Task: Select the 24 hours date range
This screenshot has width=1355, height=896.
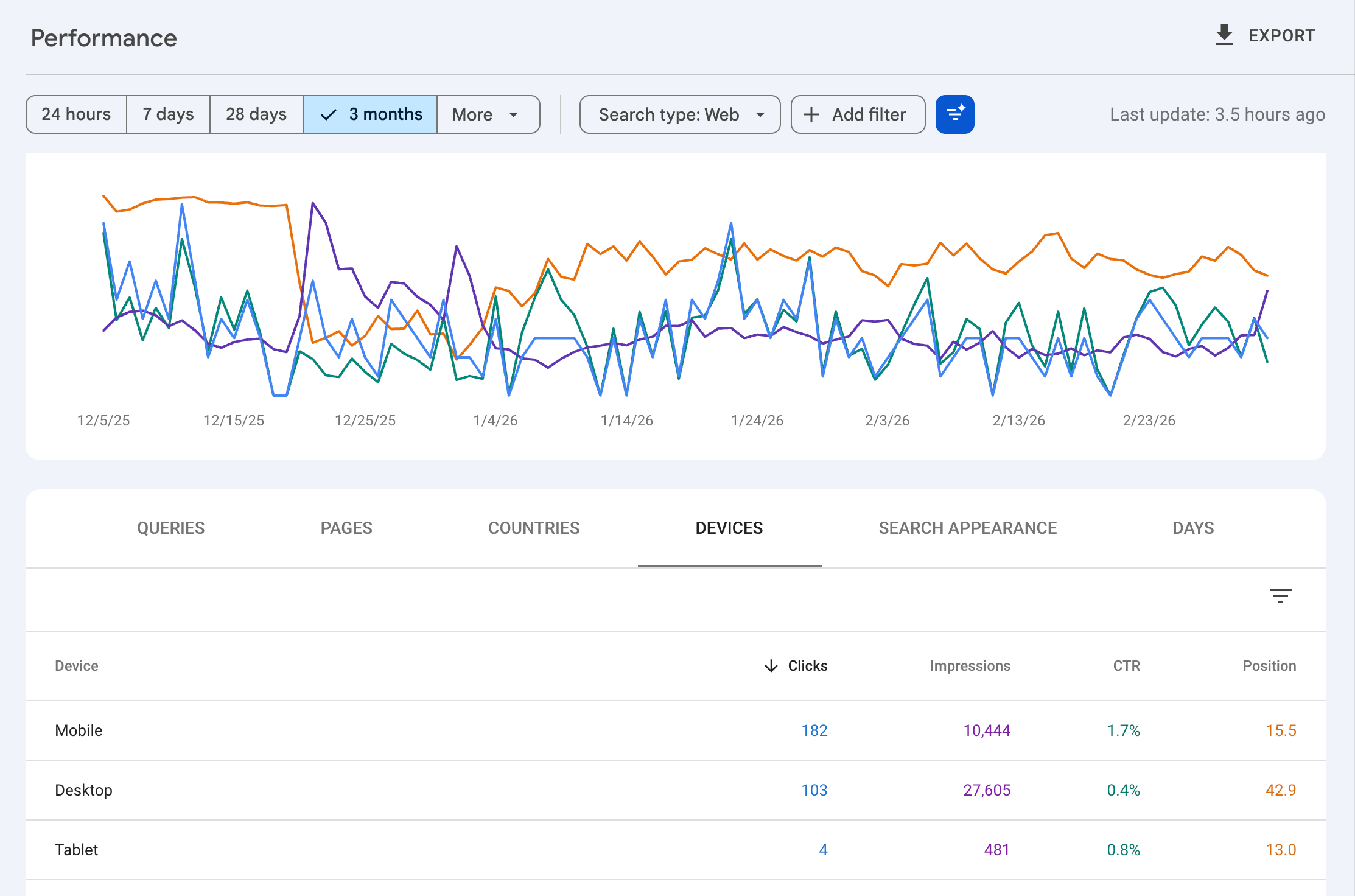Action: [x=76, y=114]
